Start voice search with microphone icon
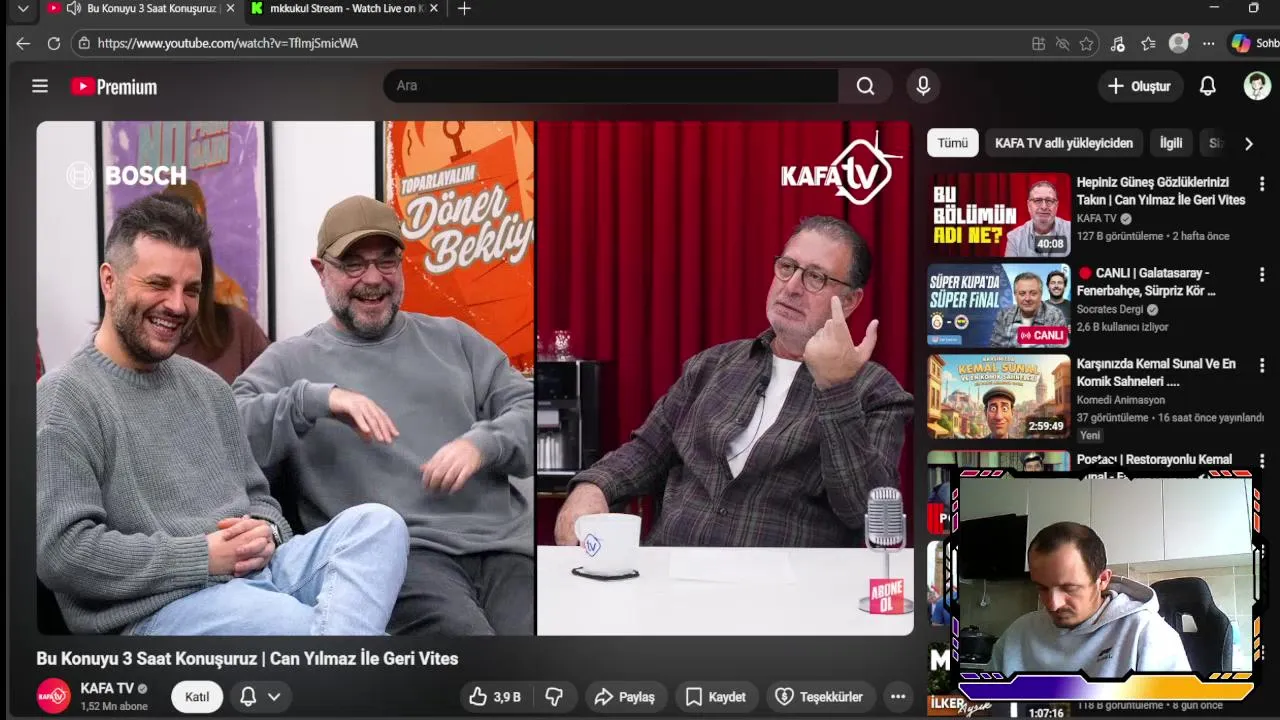Screen dimensions: 1280x720 pyautogui.click(x=923, y=86)
